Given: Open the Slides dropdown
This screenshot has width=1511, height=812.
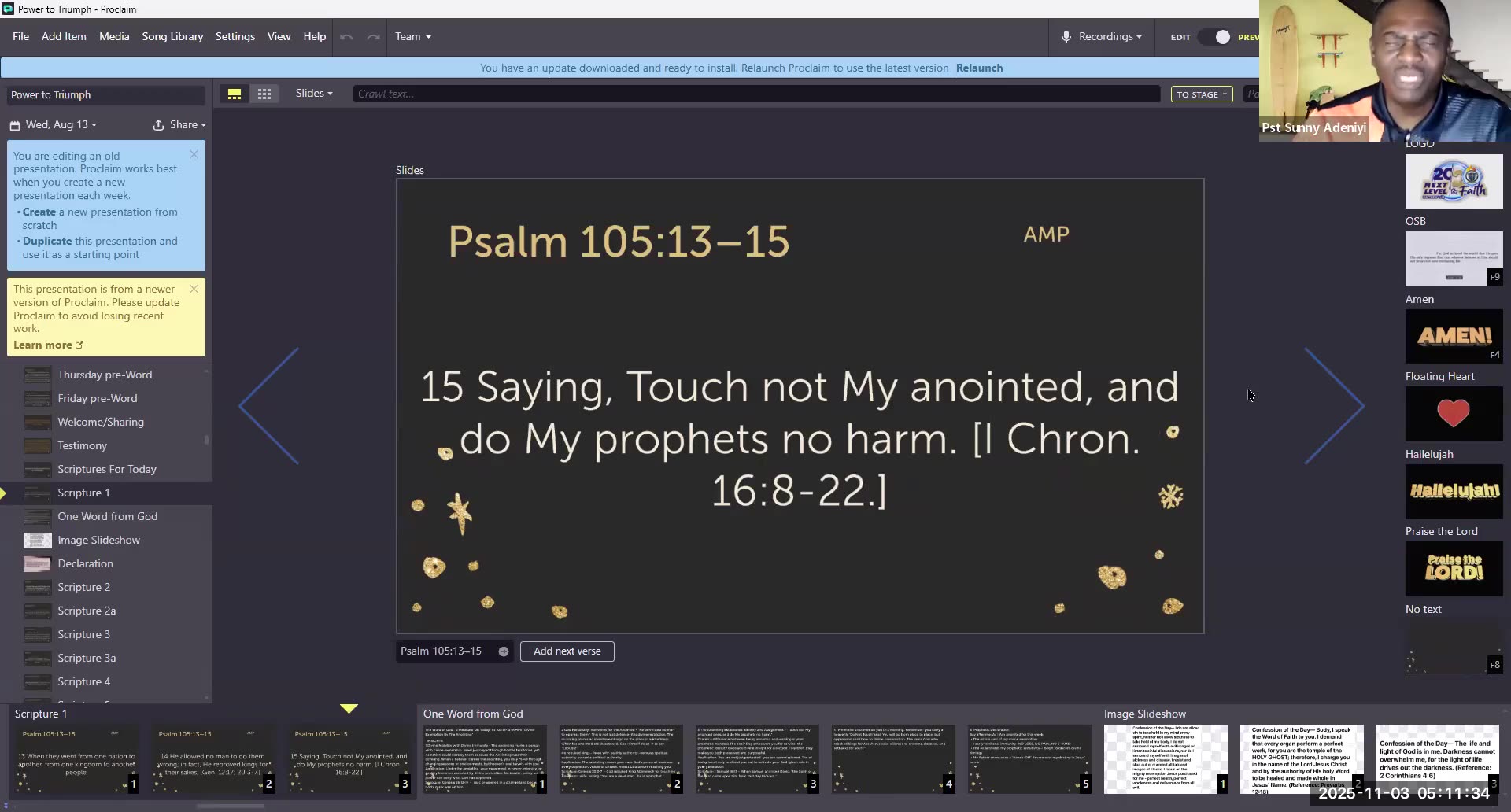Looking at the screenshot, I should (x=313, y=93).
